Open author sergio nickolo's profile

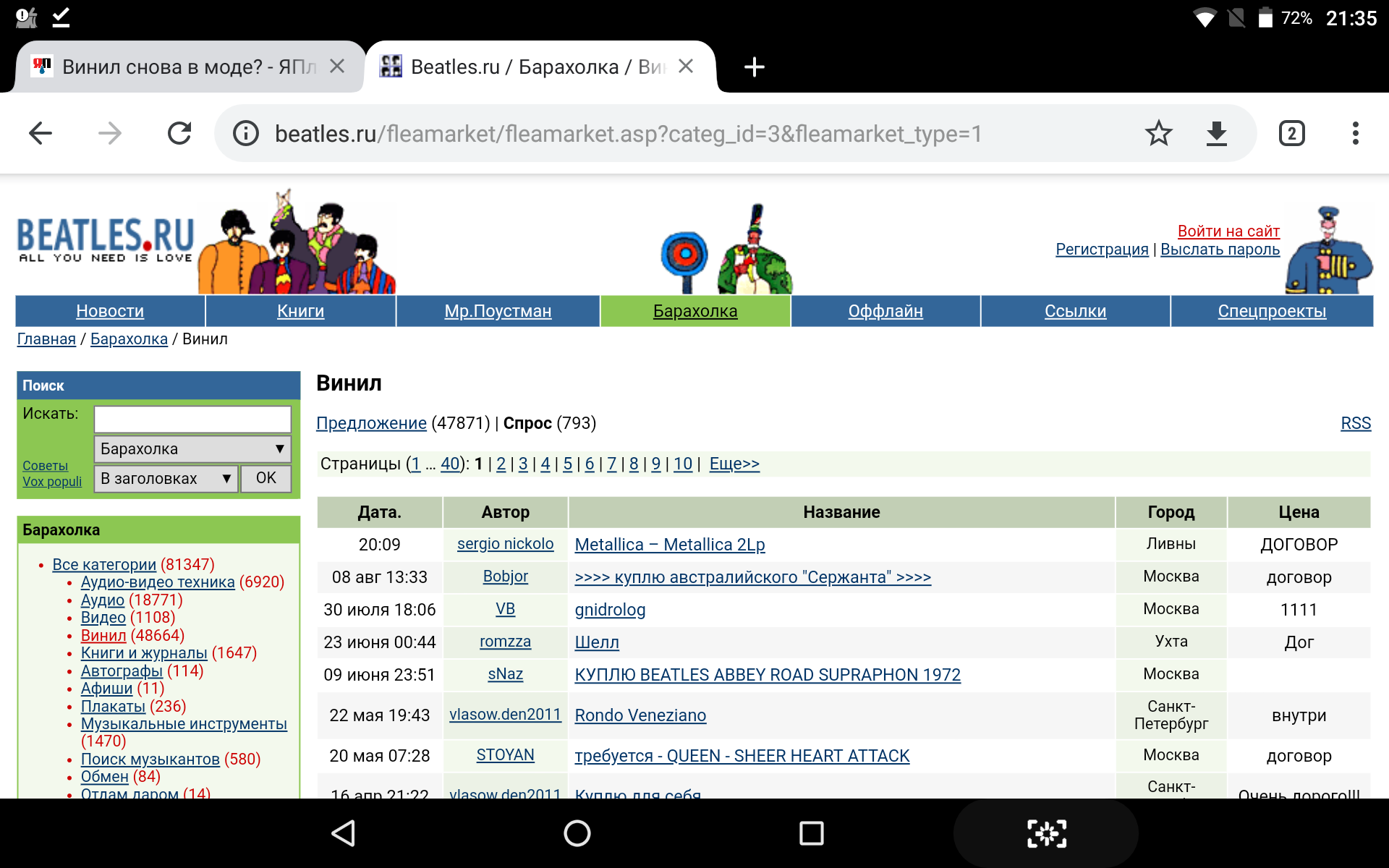(505, 544)
